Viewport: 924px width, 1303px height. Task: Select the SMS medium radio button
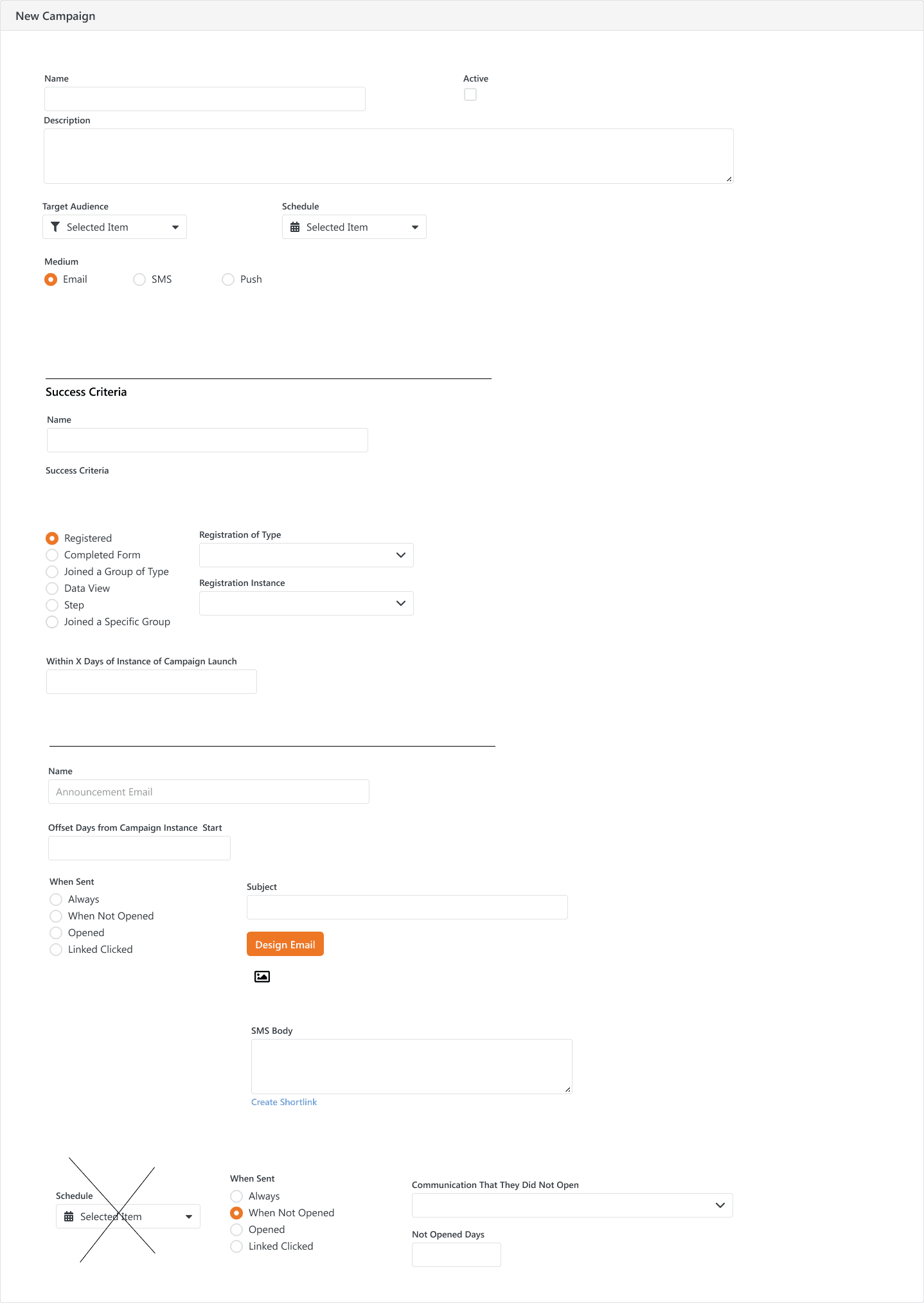click(139, 279)
